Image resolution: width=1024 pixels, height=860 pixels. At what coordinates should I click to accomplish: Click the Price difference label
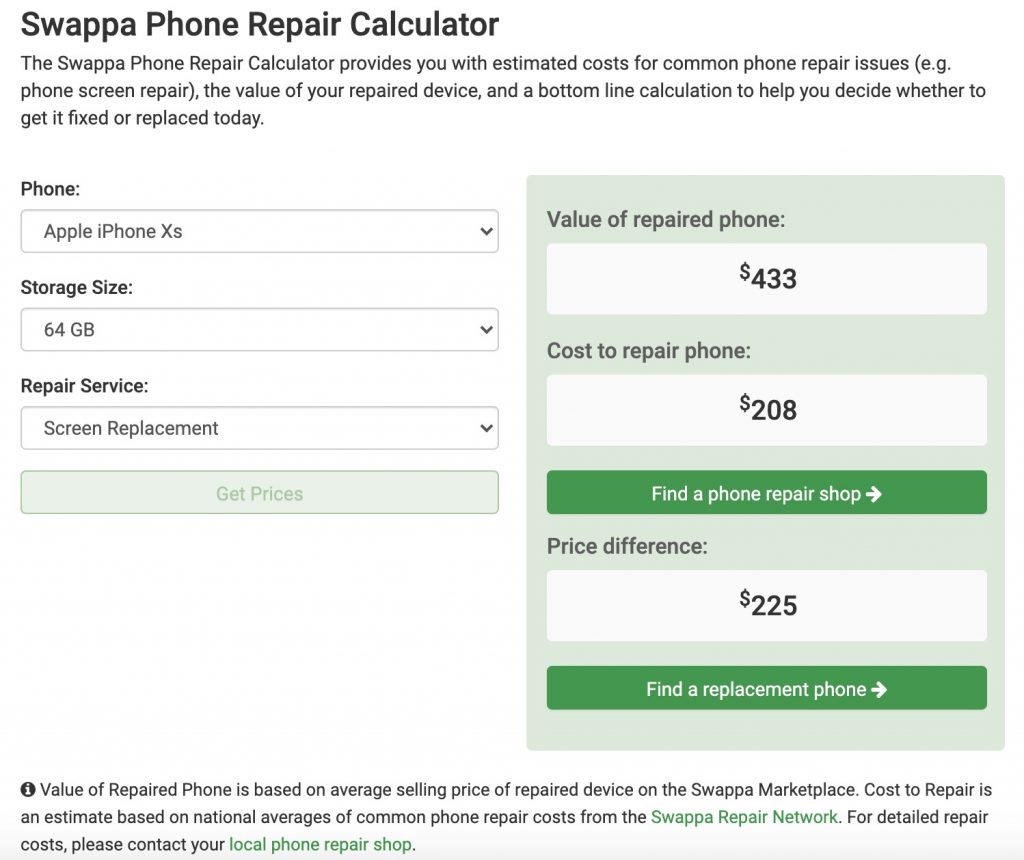(627, 546)
